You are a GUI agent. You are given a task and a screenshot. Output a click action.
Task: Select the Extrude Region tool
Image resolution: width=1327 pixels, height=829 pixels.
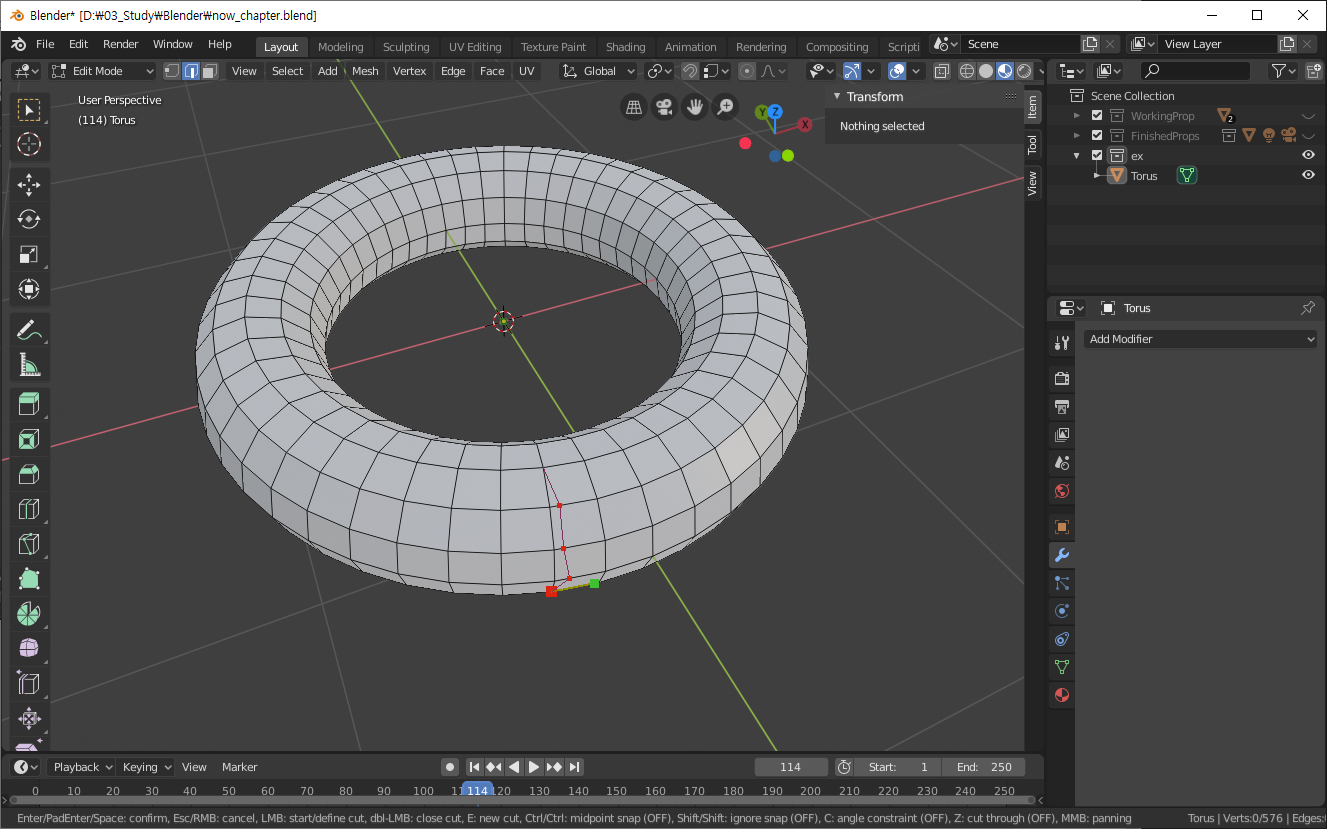click(x=29, y=404)
